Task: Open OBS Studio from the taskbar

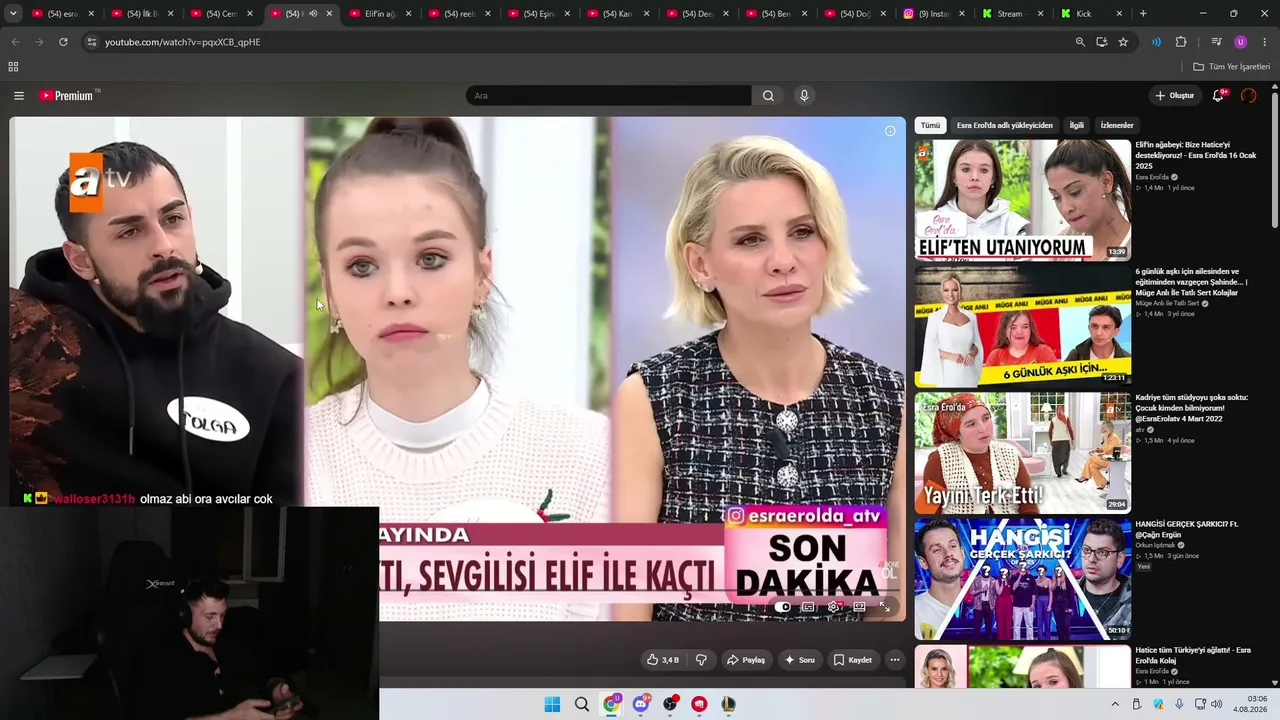Action: (670, 705)
